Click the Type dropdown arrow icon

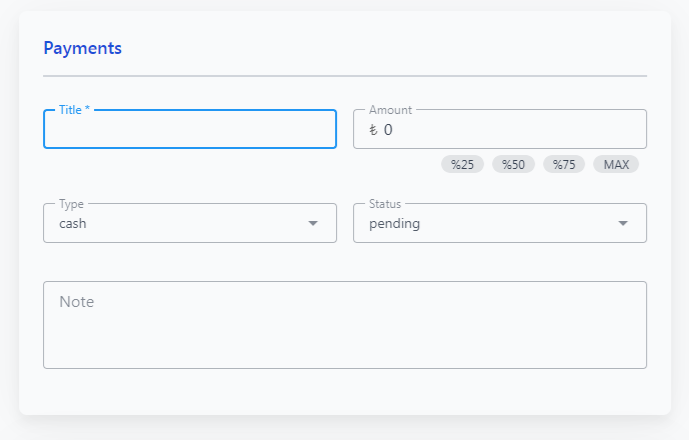[313, 223]
